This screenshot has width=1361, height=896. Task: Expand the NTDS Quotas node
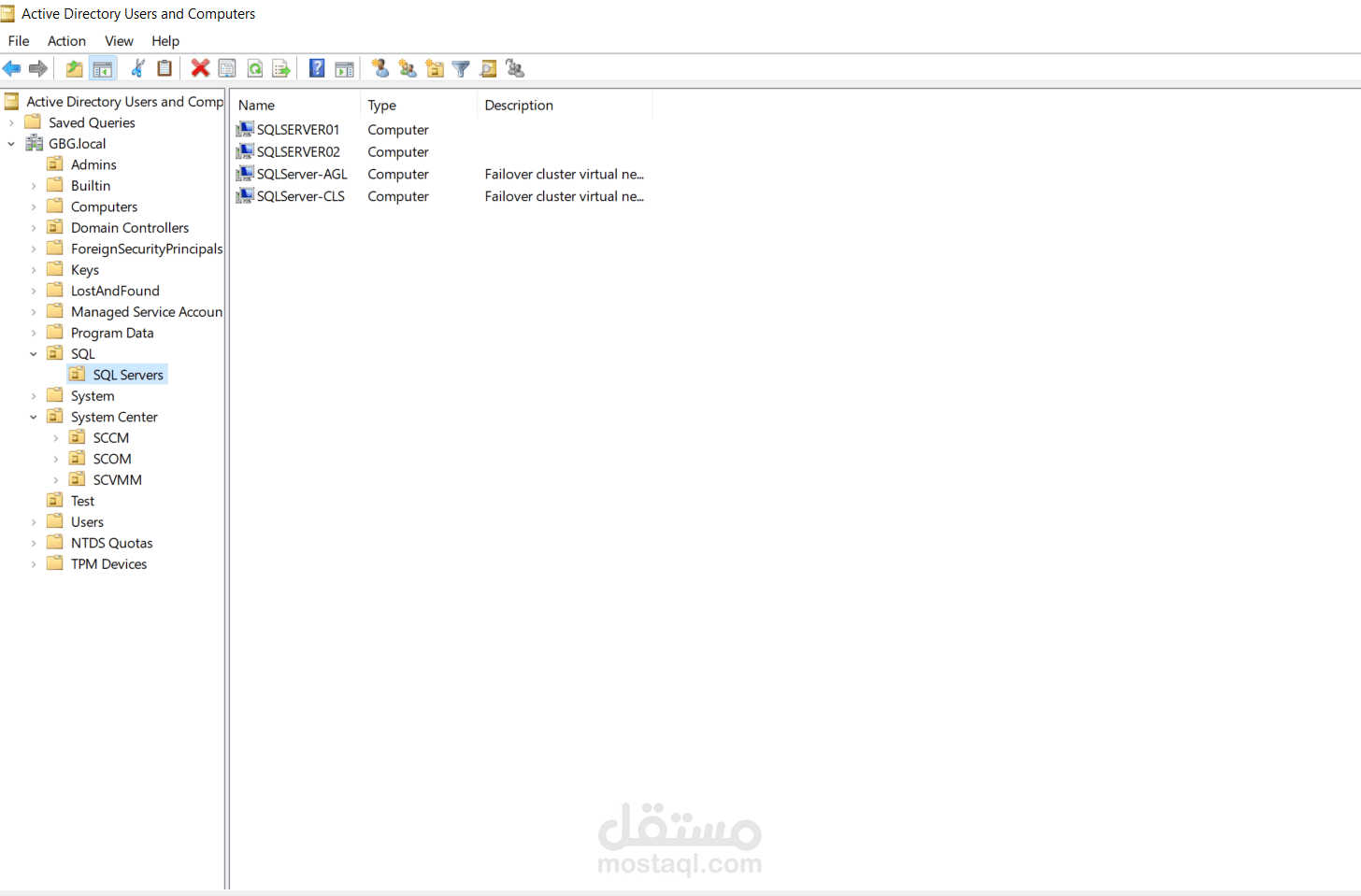coord(34,543)
